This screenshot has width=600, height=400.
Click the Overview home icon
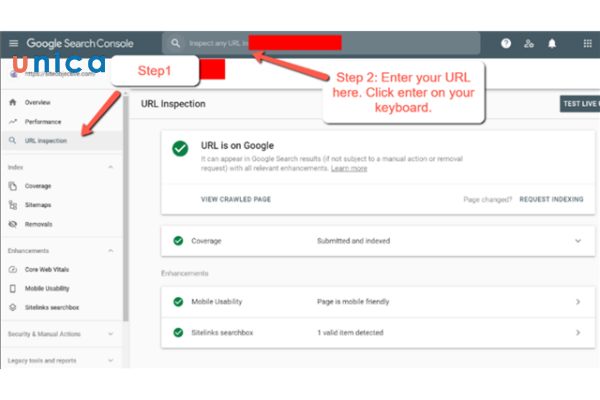13,102
